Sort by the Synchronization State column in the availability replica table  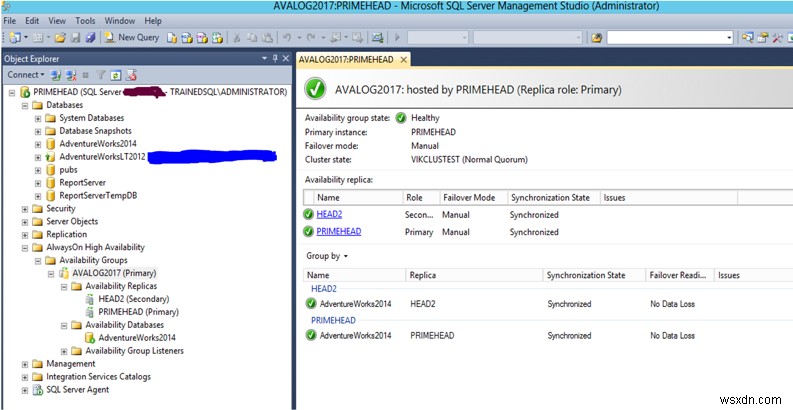(553, 198)
